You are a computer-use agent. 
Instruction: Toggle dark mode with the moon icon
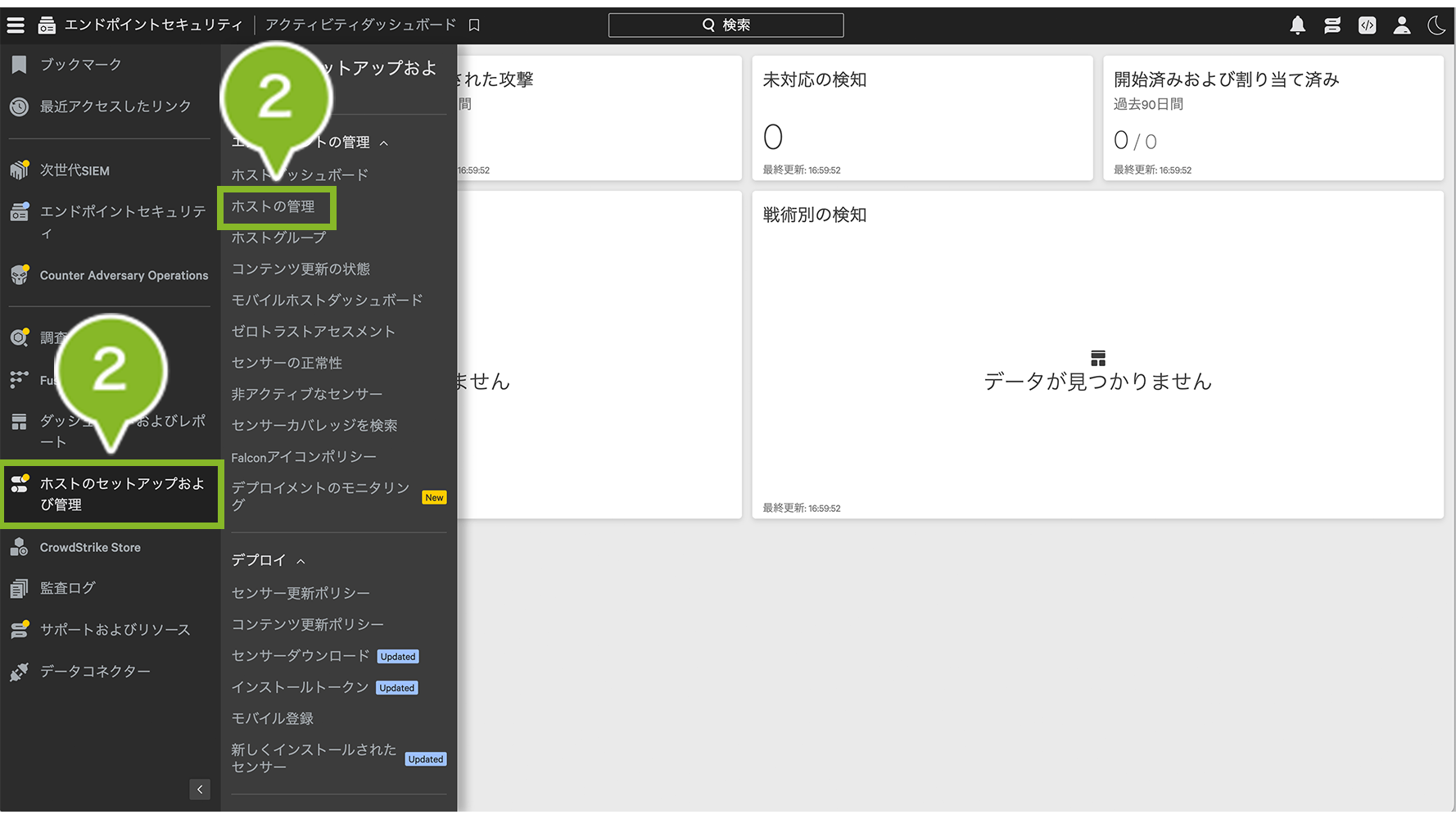tap(1436, 25)
